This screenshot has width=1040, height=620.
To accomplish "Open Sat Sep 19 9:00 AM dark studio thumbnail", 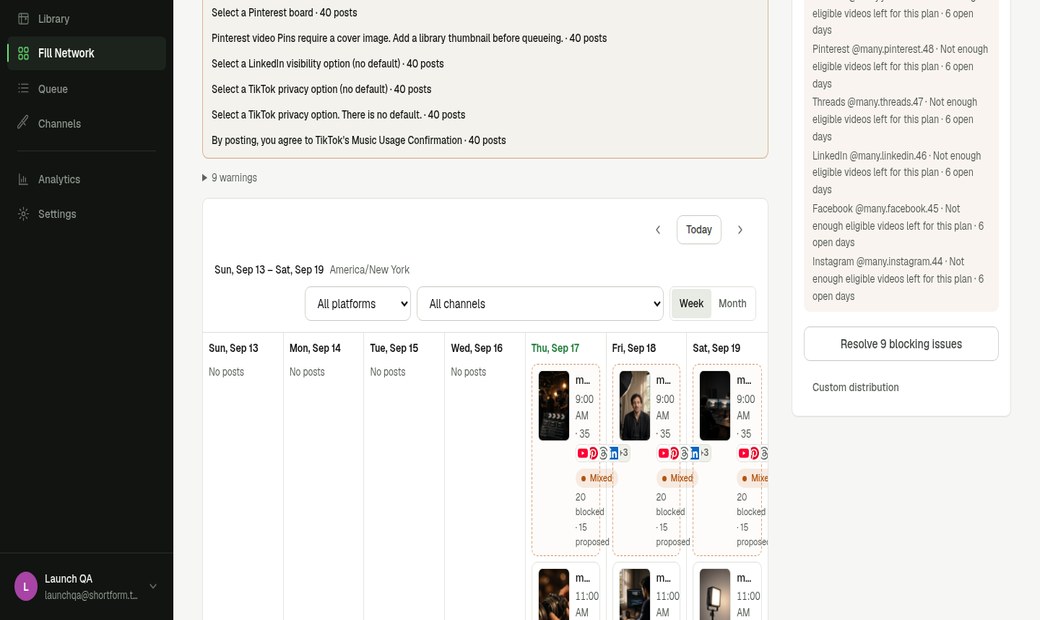I will click(715, 405).
